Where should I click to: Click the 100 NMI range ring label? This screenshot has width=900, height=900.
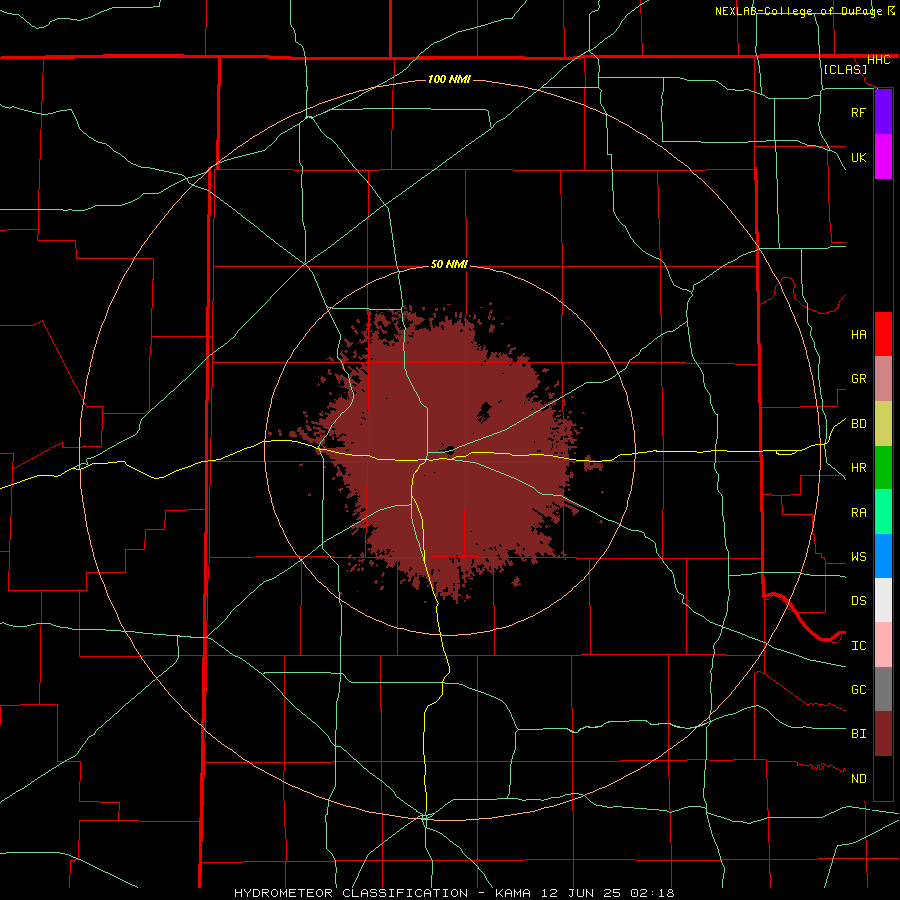click(x=449, y=79)
